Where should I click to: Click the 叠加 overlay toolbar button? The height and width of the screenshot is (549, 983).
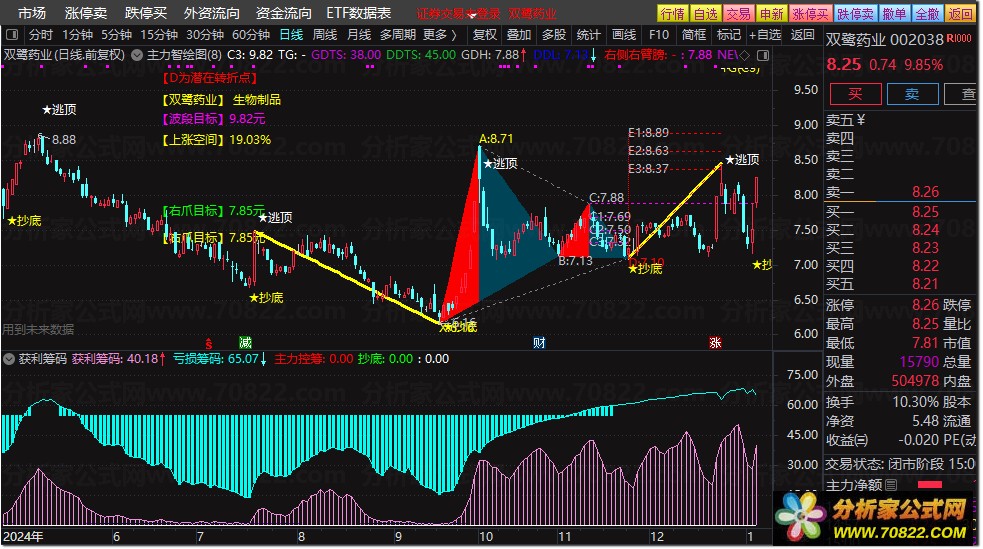tap(518, 35)
